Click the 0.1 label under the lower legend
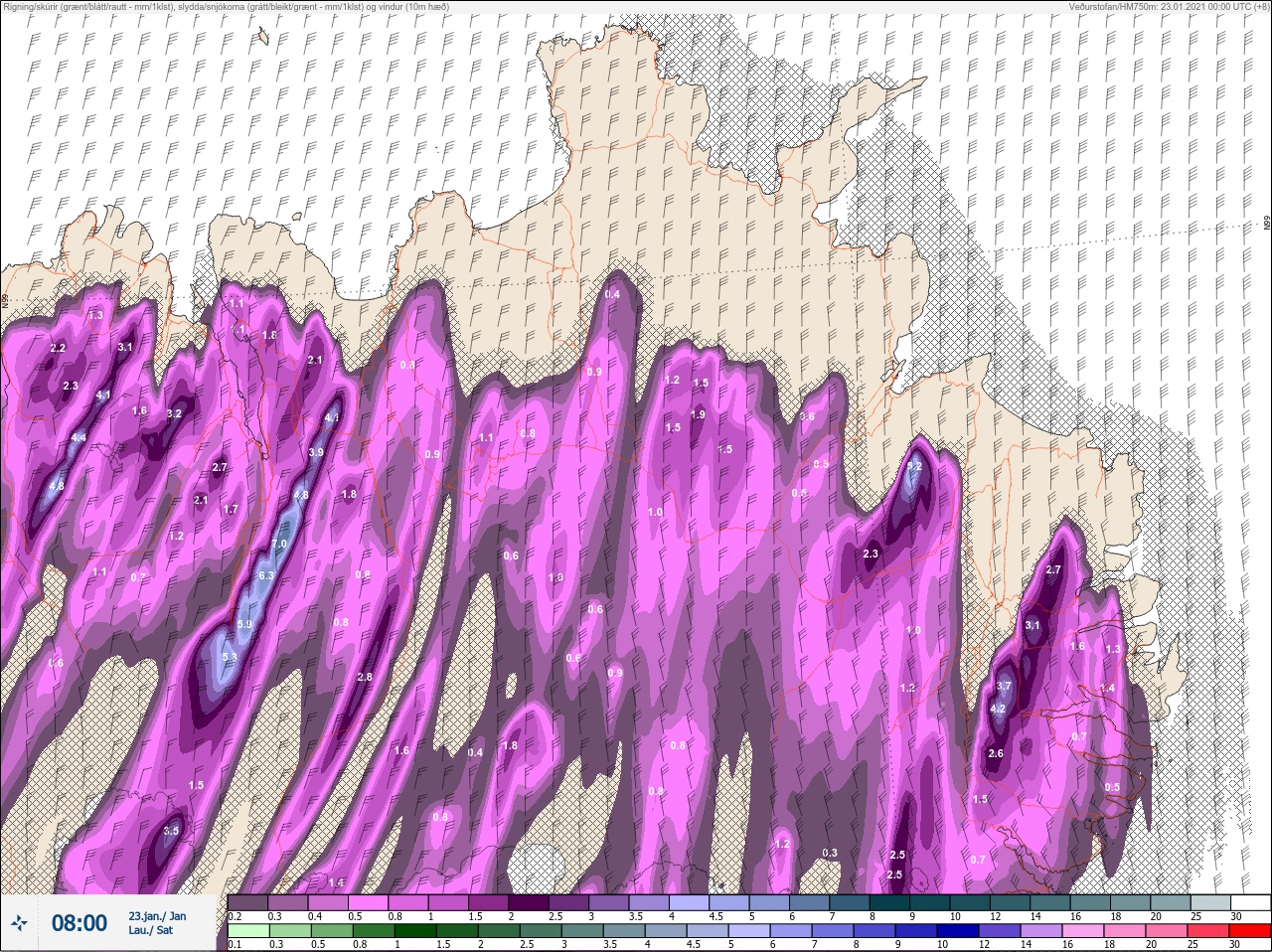 (234, 944)
